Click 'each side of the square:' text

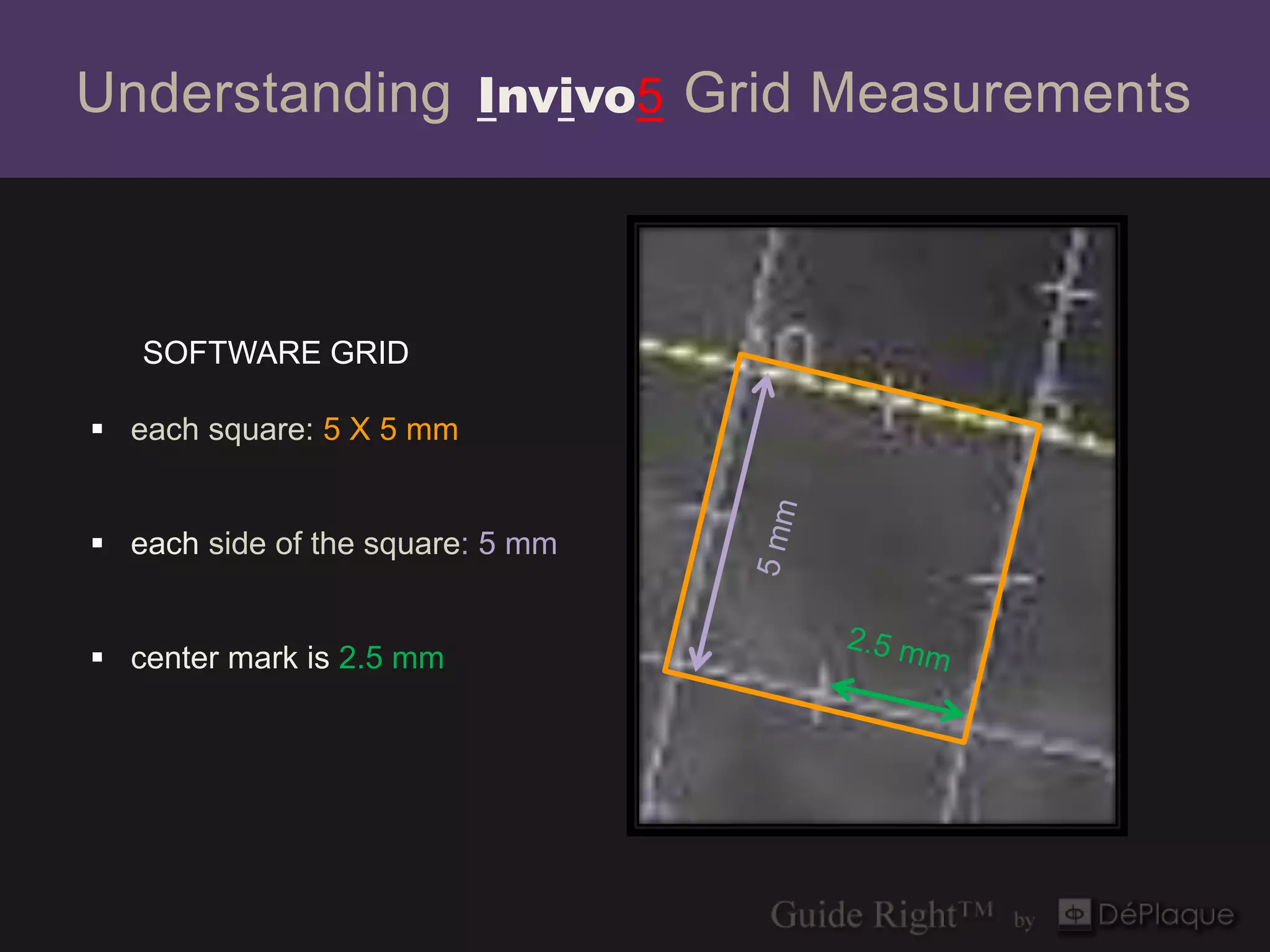tap(300, 544)
